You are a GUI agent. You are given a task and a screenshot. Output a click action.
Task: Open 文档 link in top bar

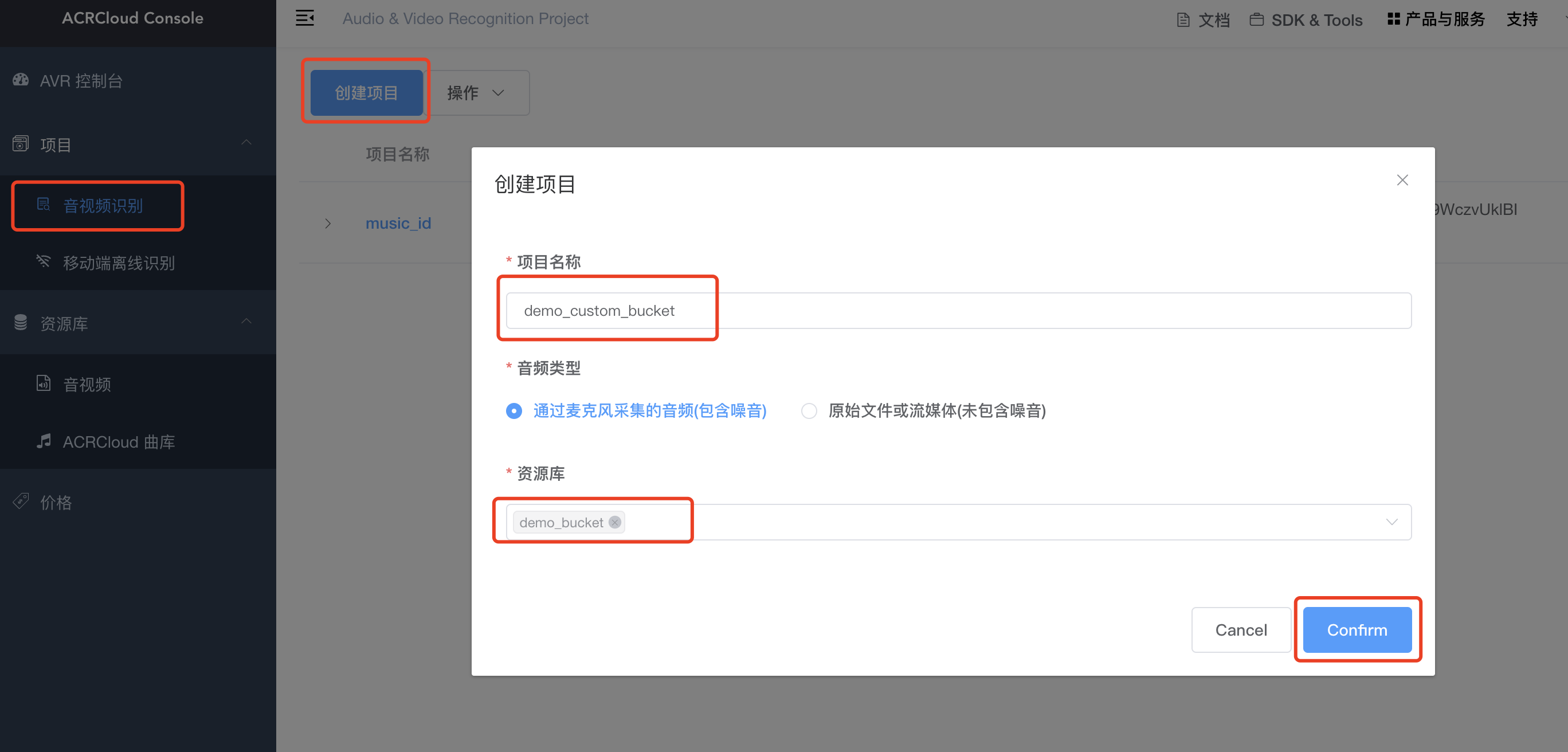tap(1204, 20)
